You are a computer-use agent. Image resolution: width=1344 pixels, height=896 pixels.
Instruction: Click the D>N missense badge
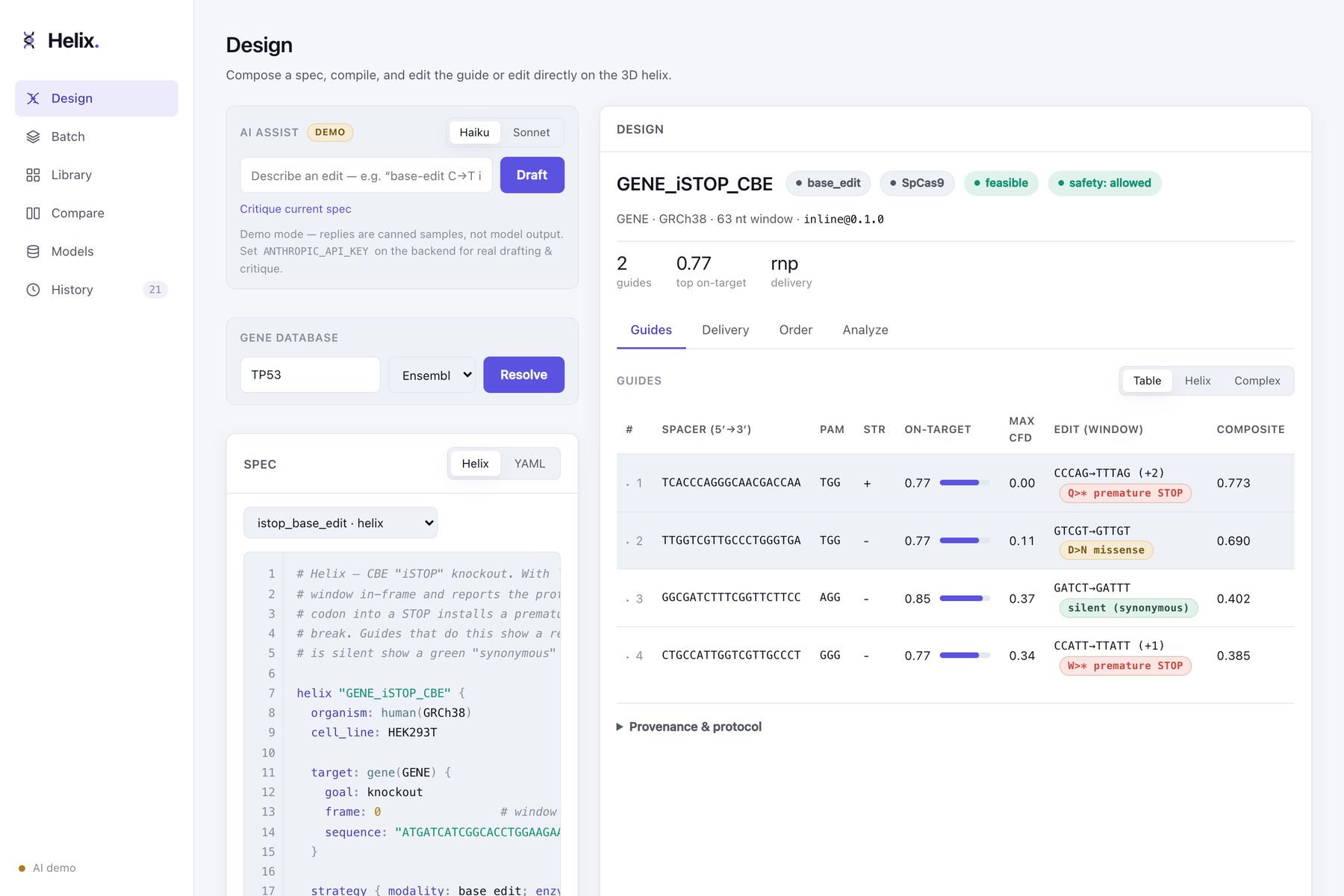click(1106, 550)
